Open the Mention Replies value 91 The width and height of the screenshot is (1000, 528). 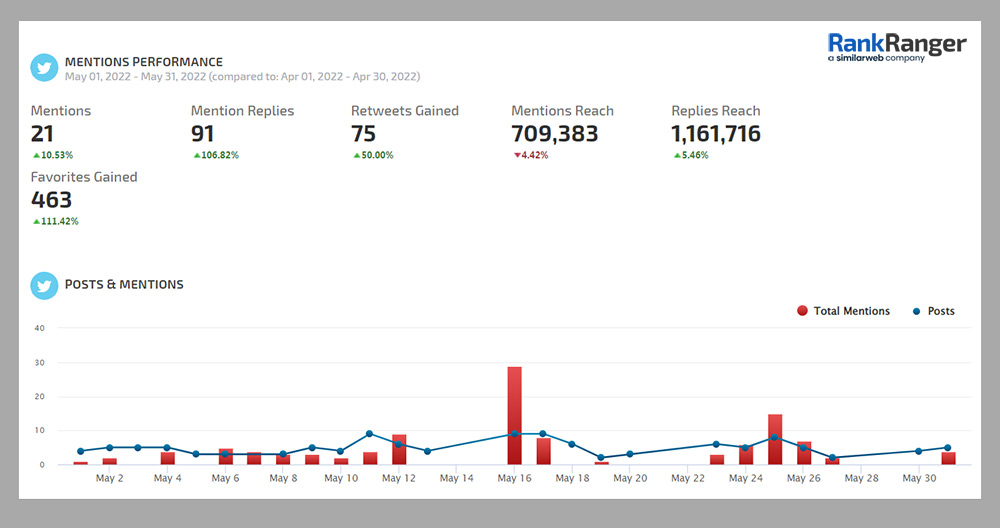[203, 134]
